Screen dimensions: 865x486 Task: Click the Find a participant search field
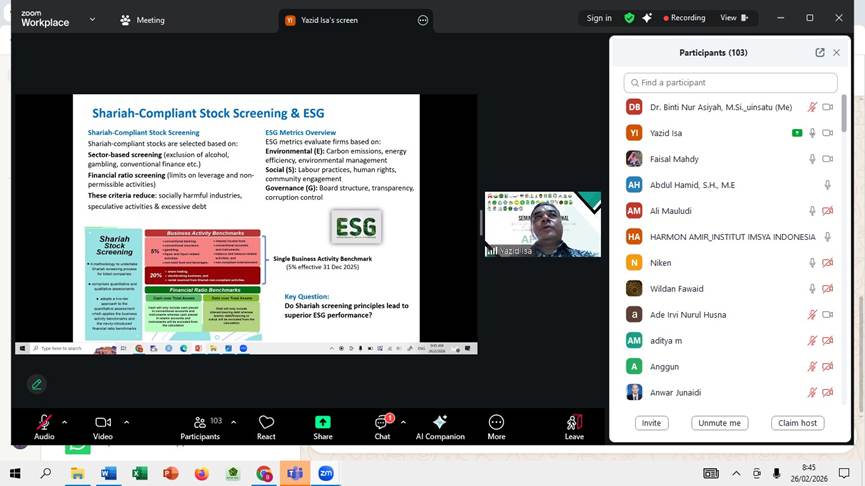(x=730, y=83)
